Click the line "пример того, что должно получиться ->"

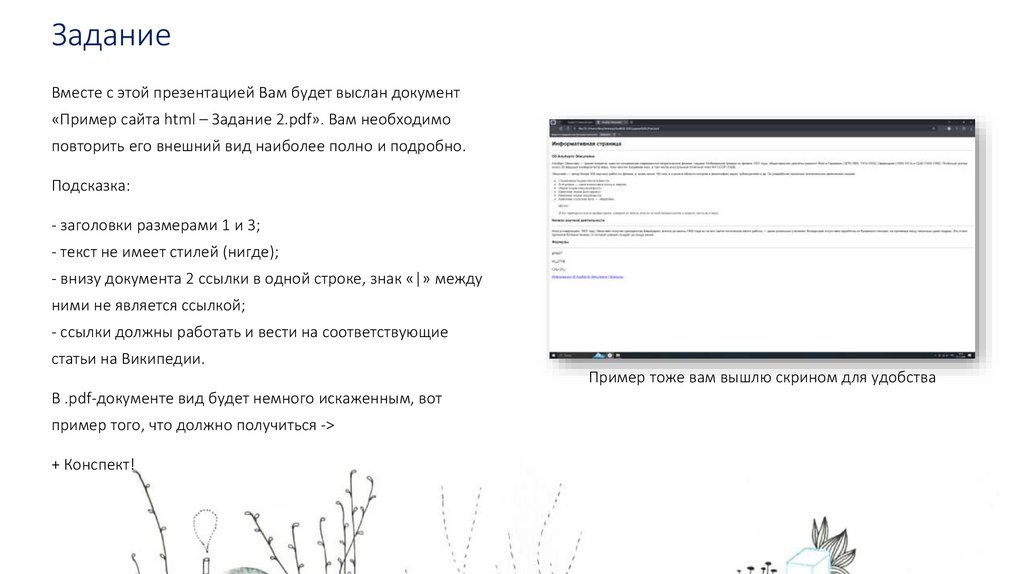point(193,426)
